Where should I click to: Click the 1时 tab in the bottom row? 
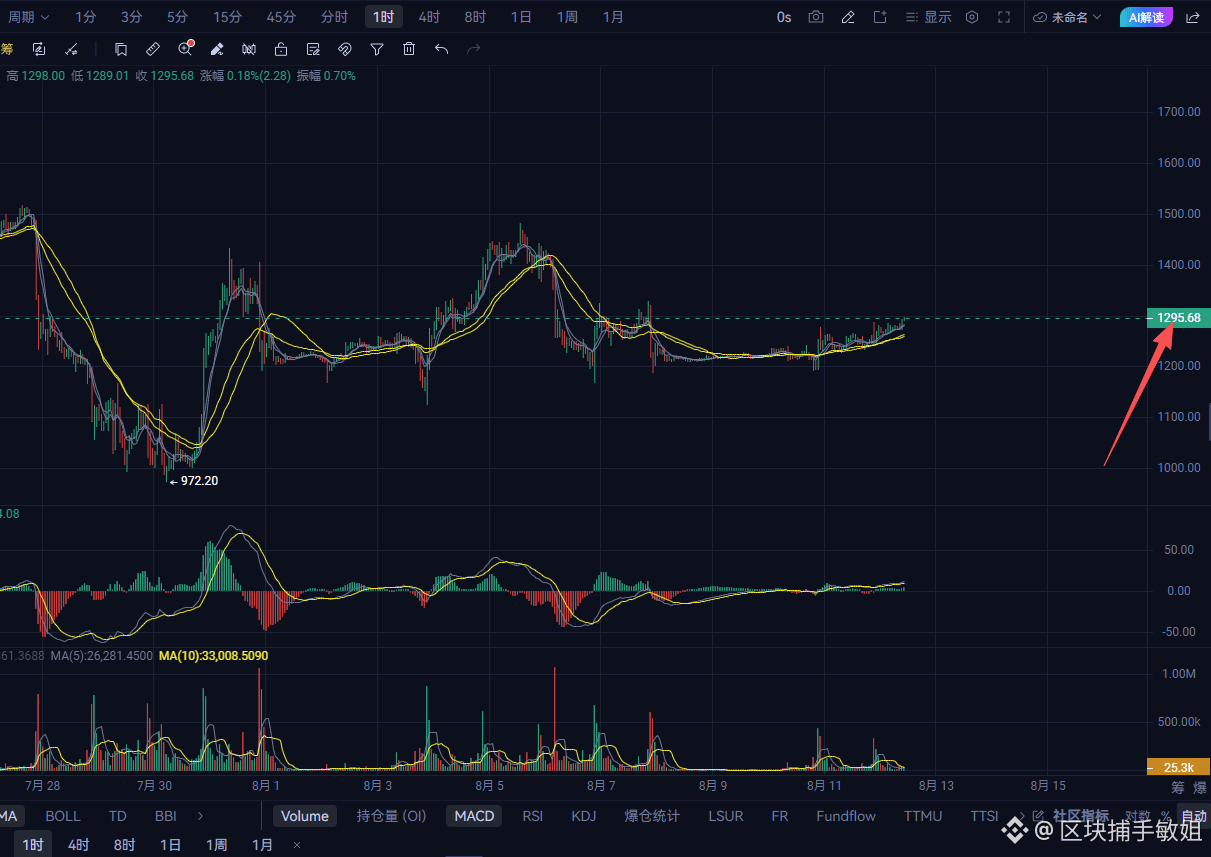click(33, 845)
